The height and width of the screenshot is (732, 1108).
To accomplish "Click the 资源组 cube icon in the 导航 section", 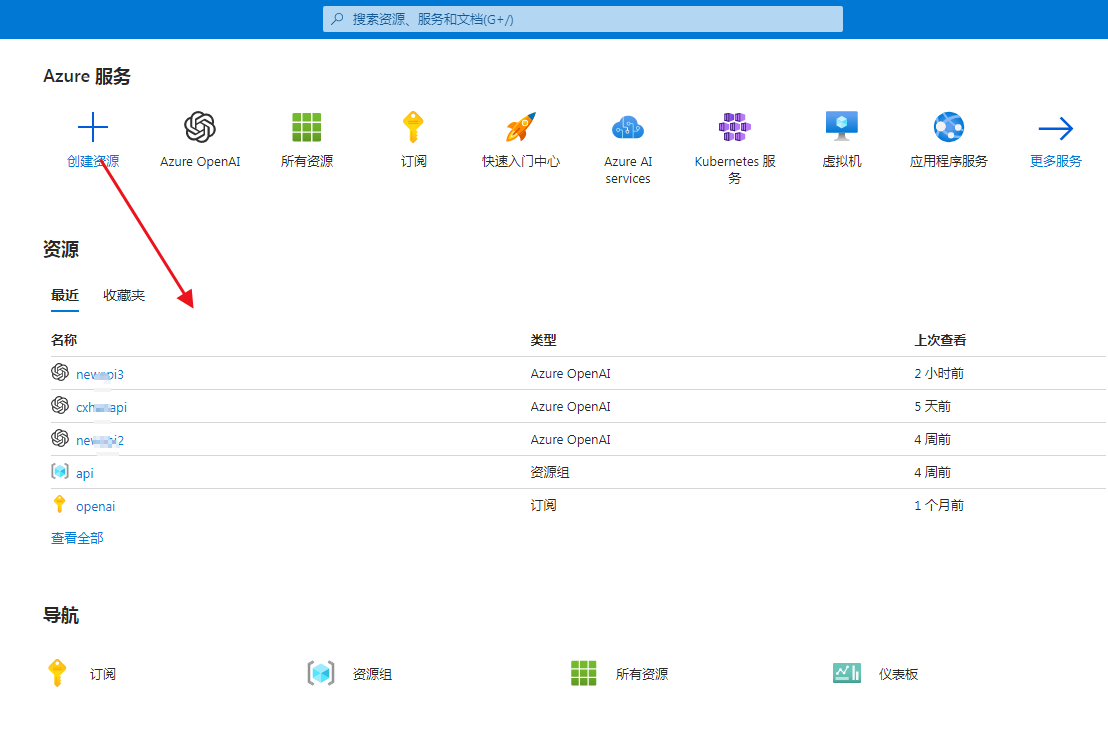I will pos(321,673).
